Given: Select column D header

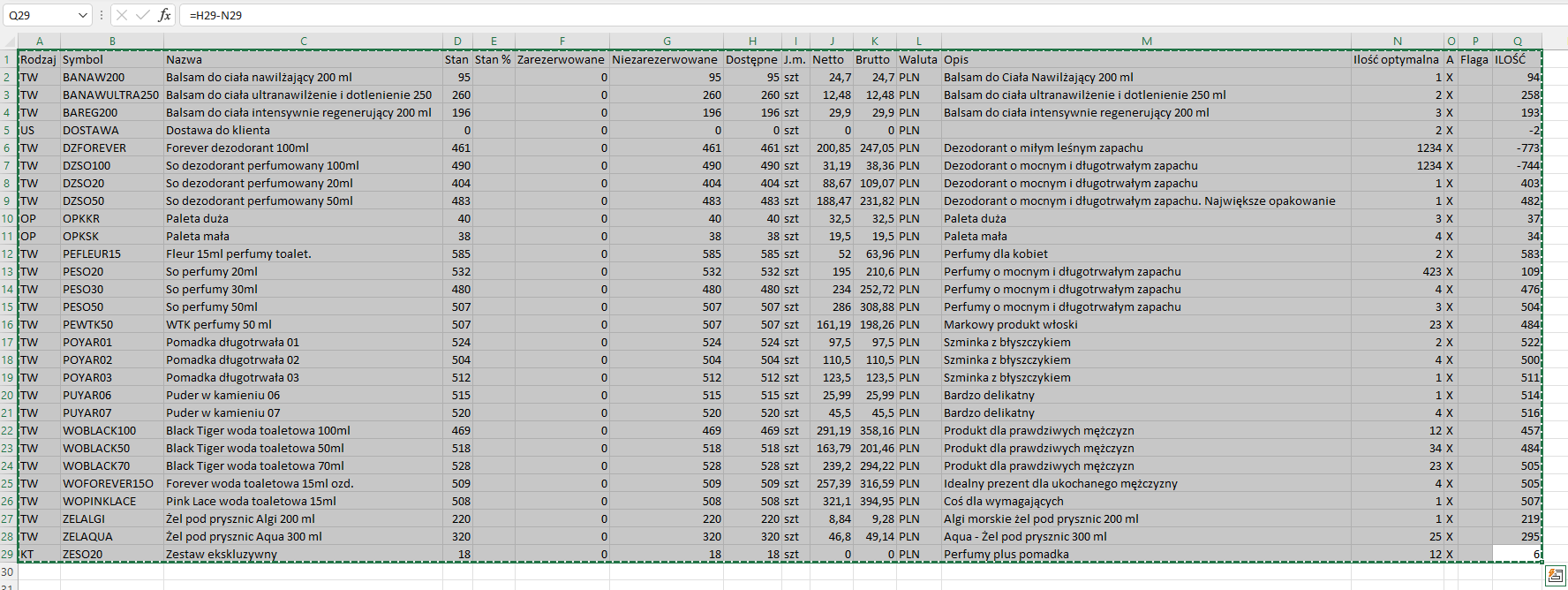Looking at the screenshot, I should coord(457,42).
